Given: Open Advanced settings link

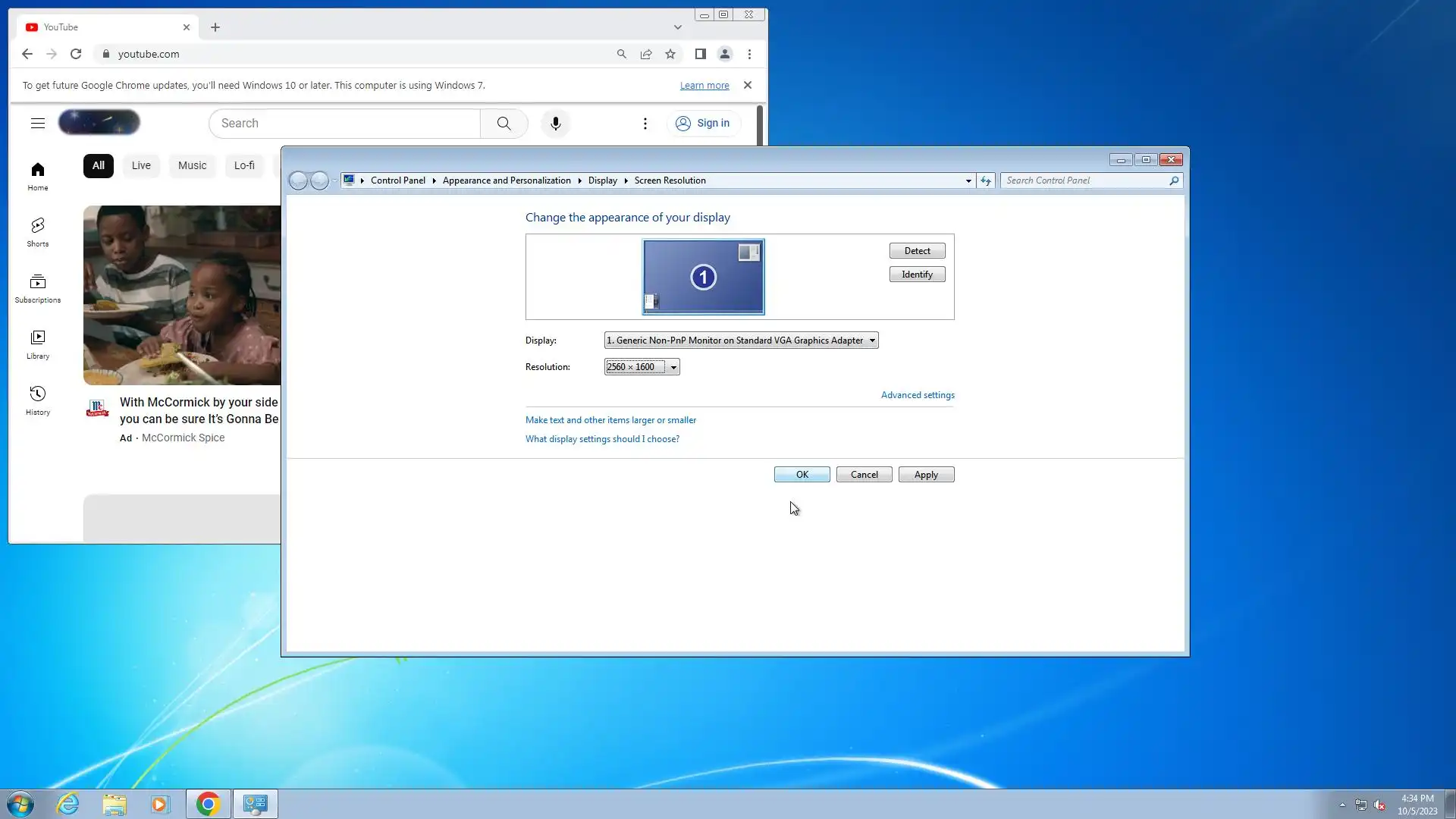Looking at the screenshot, I should coord(918,395).
